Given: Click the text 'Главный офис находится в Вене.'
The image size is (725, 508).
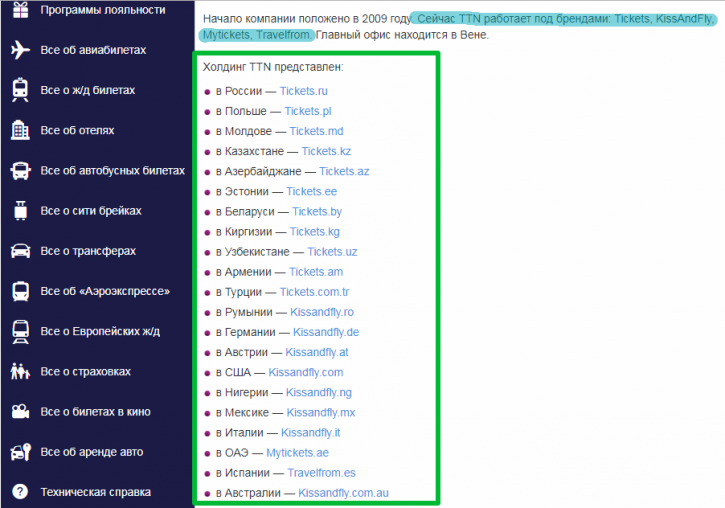Looking at the screenshot, I should click(x=402, y=35).
